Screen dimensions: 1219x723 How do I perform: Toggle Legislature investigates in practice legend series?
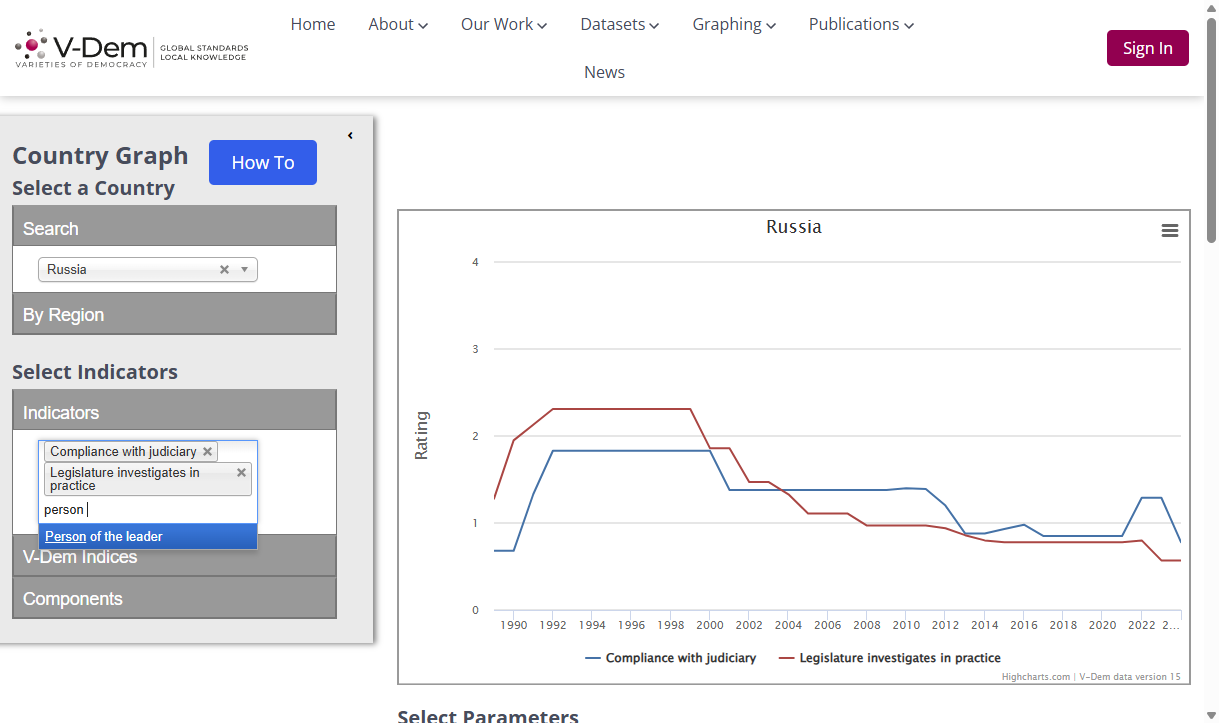coord(889,658)
